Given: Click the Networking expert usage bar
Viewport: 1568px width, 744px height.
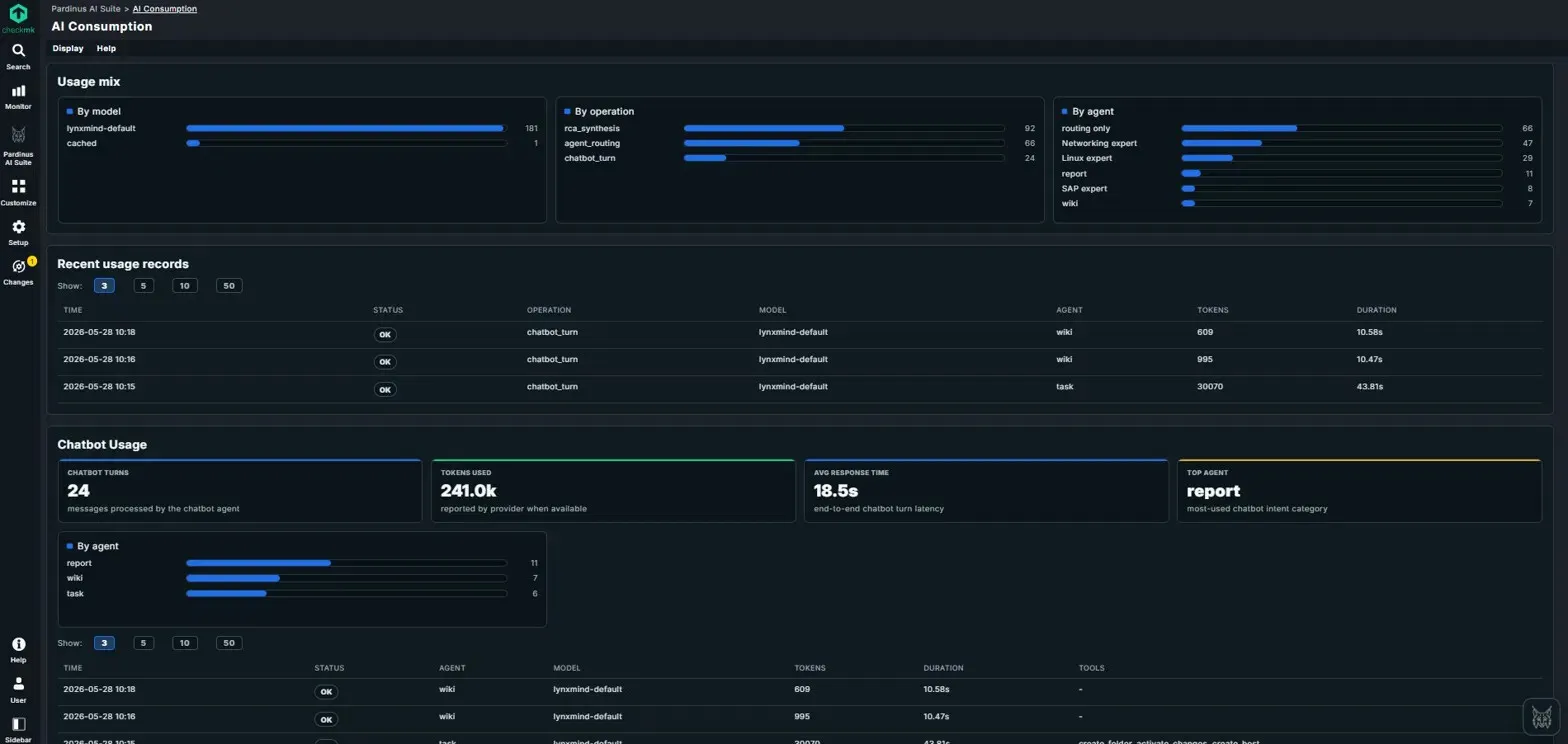Looking at the screenshot, I should tap(1342, 143).
